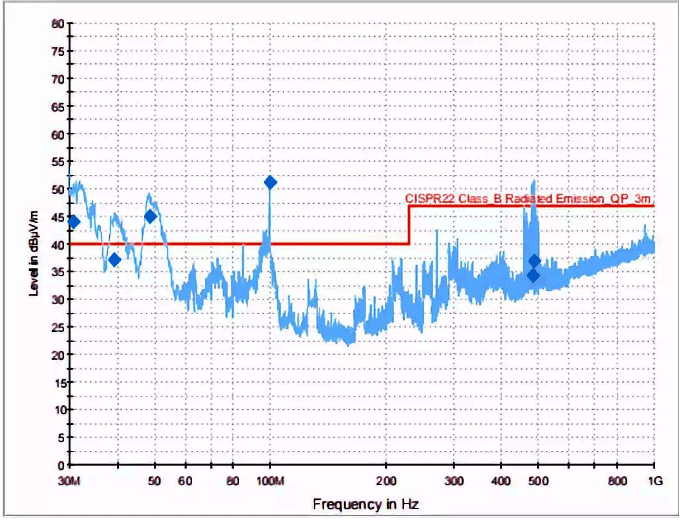Click the 100M tick label on x-axis
Image resolution: width=682 pixels, height=520 pixels.
(270, 483)
